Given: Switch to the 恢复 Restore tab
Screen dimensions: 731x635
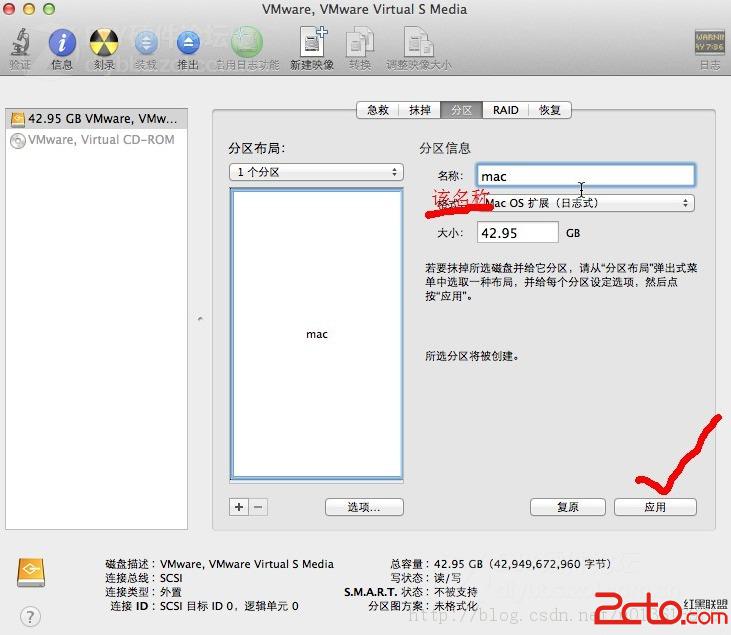Looking at the screenshot, I should (x=550, y=110).
